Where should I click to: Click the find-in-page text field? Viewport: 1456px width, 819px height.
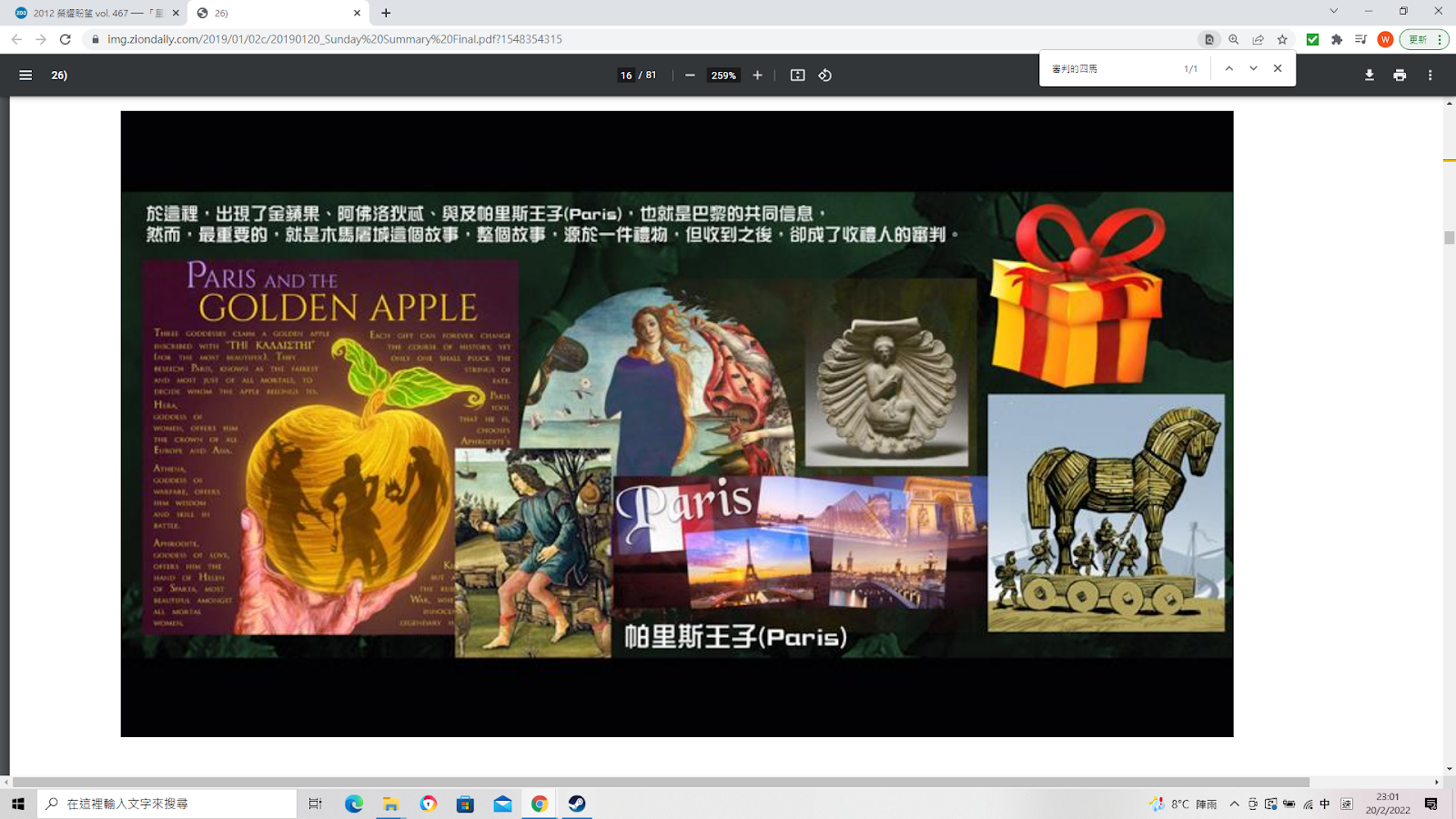[x=1112, y=68]
